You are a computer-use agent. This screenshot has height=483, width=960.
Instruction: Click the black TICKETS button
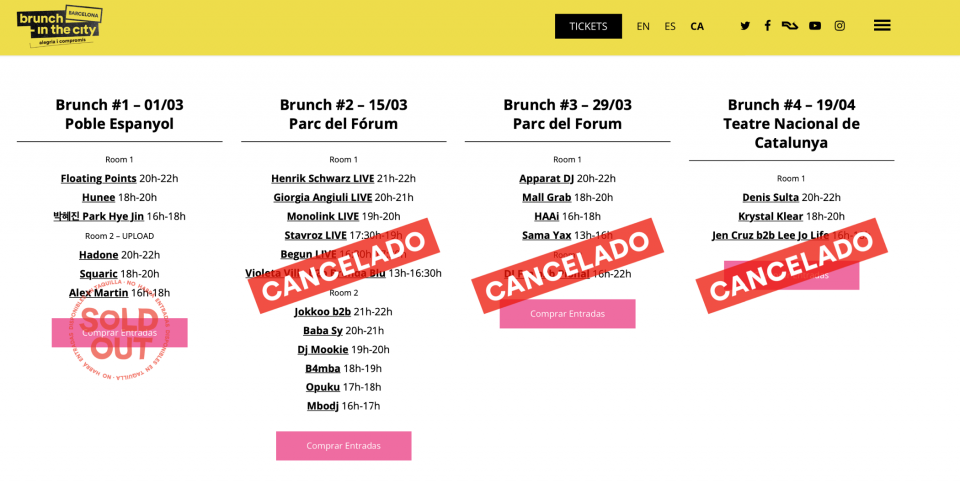tap(588, 26)
